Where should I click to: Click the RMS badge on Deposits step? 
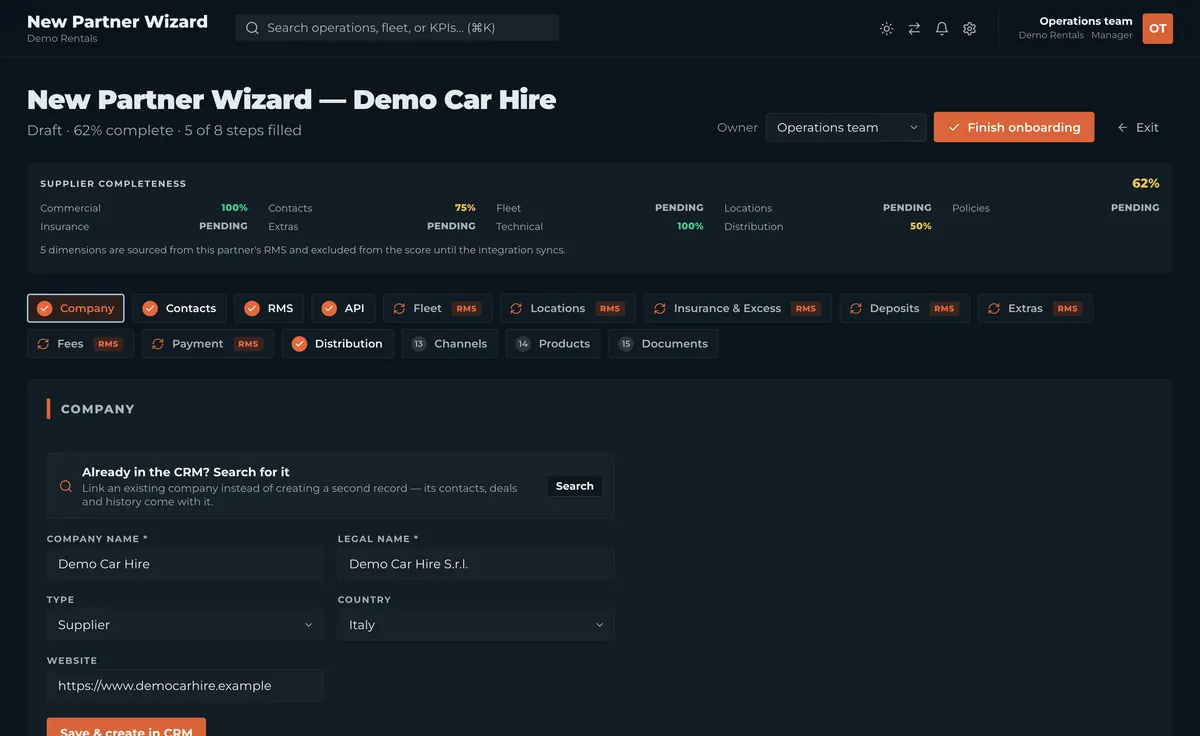tap(944, 308)
